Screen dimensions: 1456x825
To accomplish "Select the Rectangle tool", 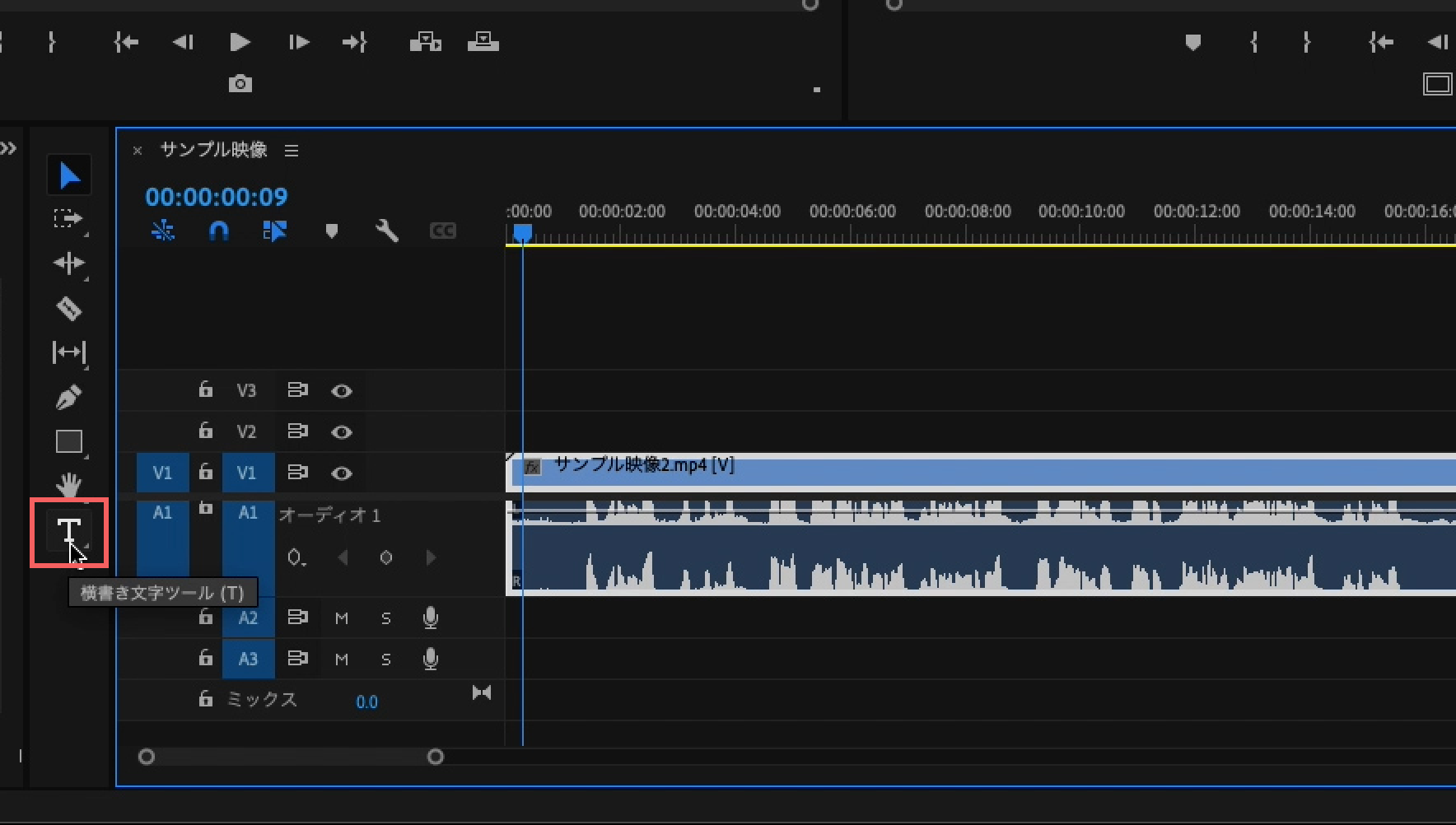I will click(x=68, y=441).
